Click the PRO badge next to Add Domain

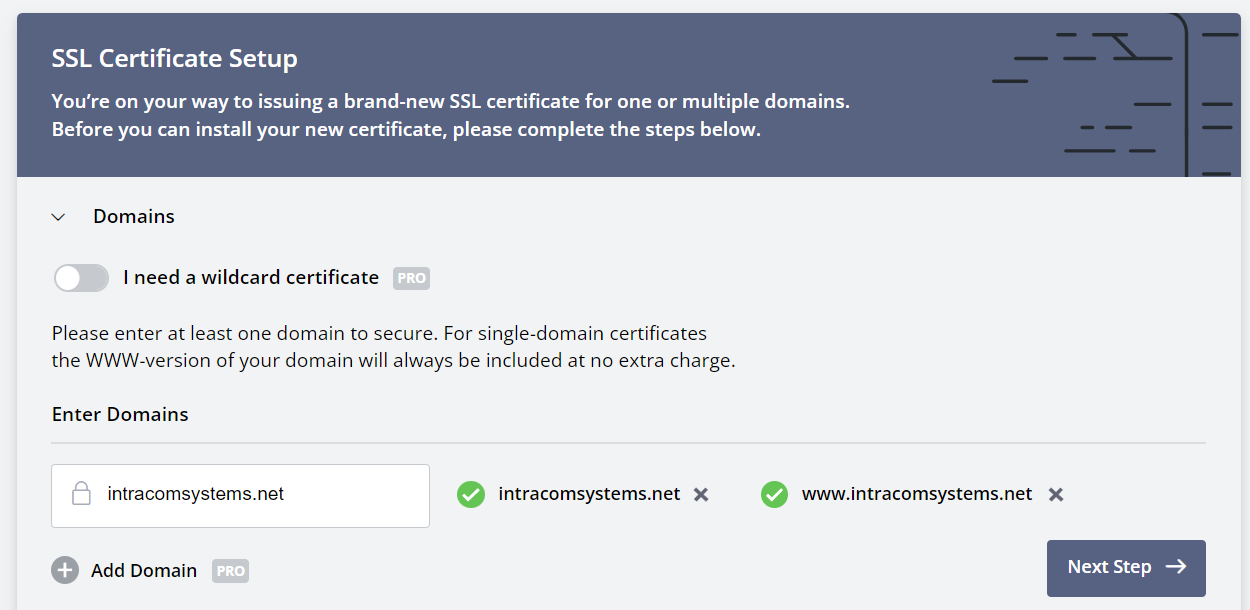tap(230, 570)
